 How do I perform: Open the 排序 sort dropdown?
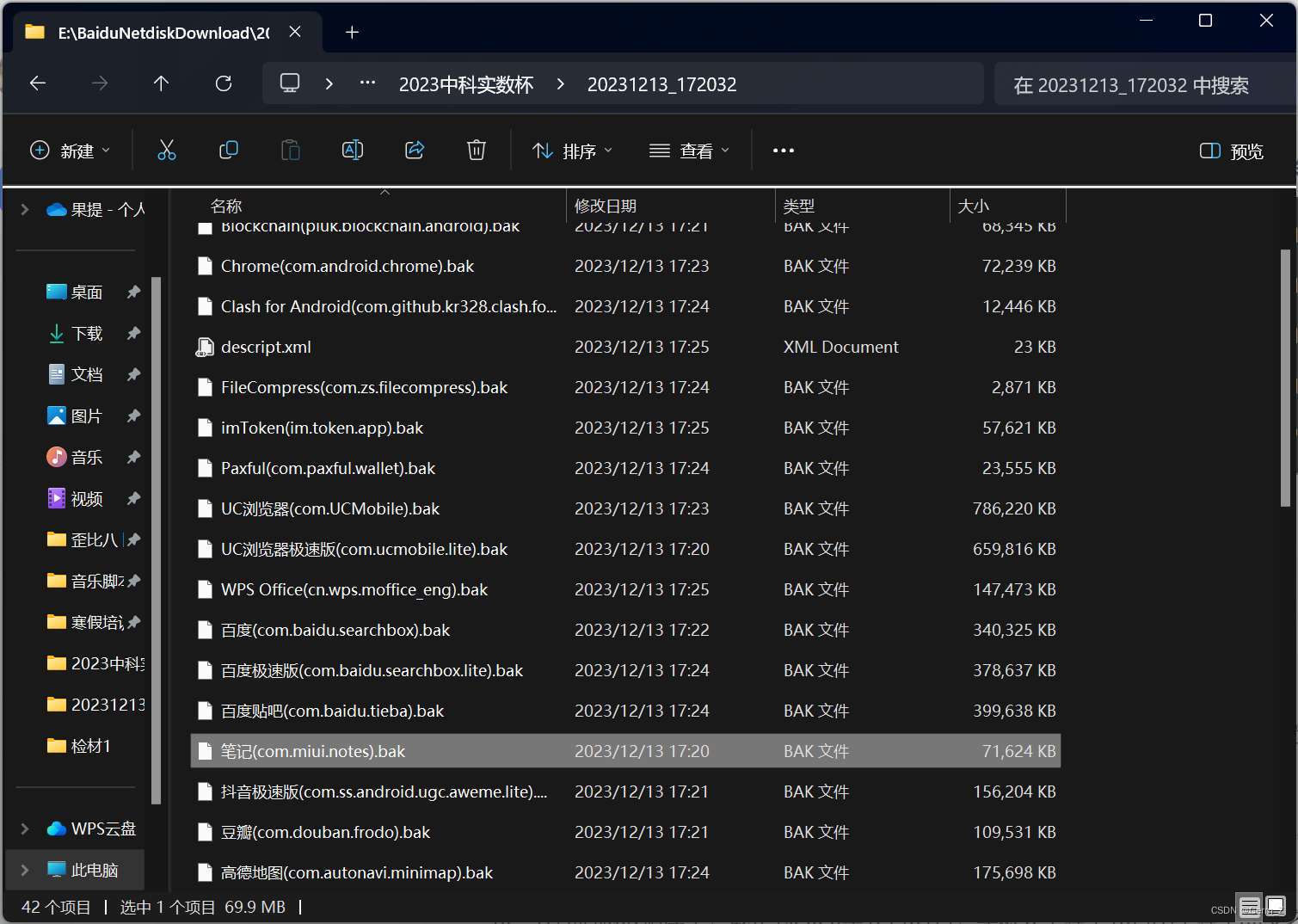point(573,151)
